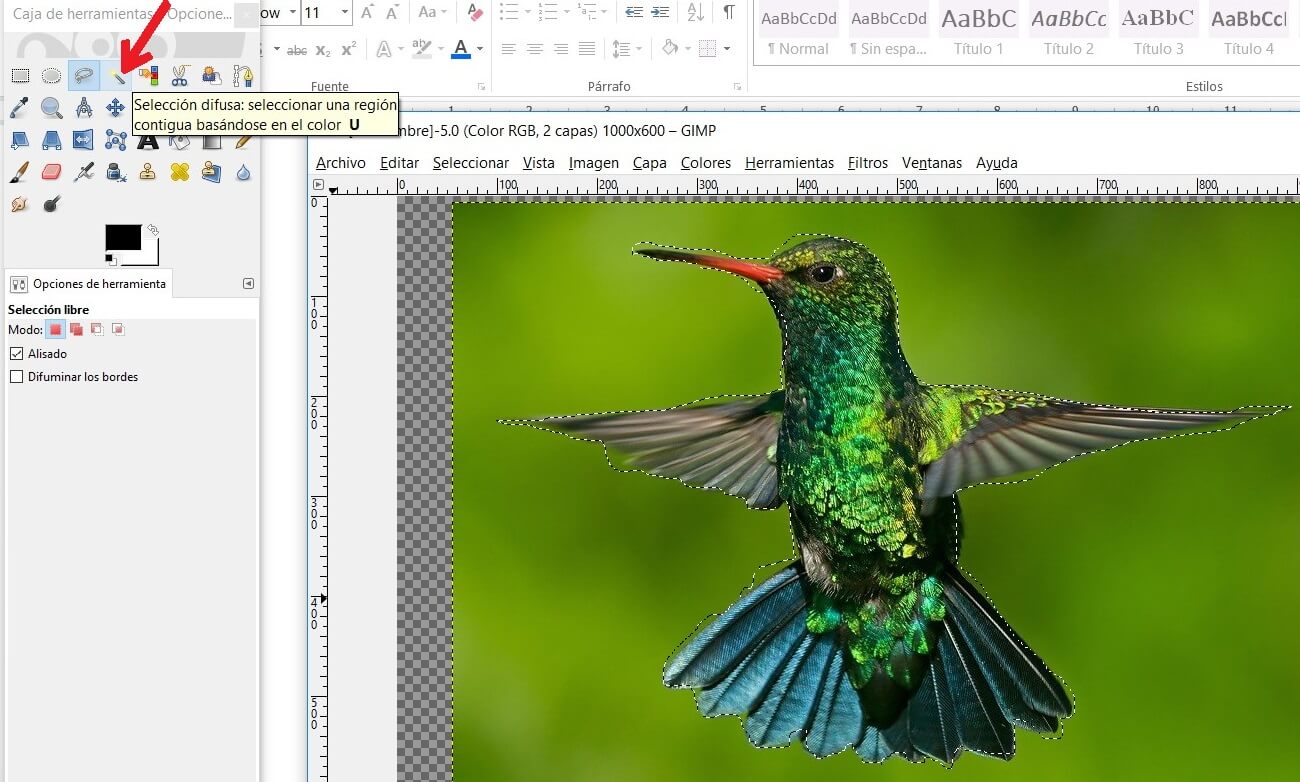Toggle strikethrough formatting in Word

297,50
